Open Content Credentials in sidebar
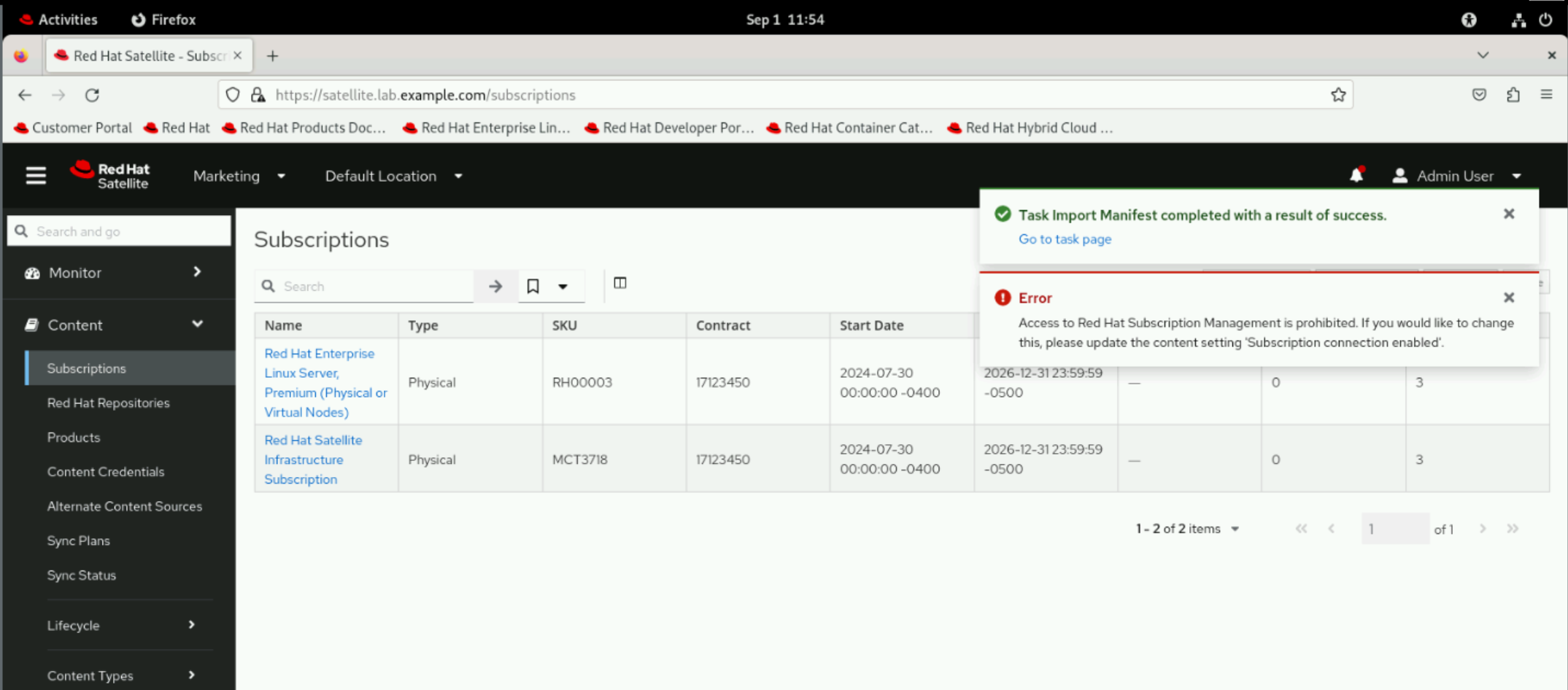The height and width of the screenshot is (690, 1568). coord(106,471)
